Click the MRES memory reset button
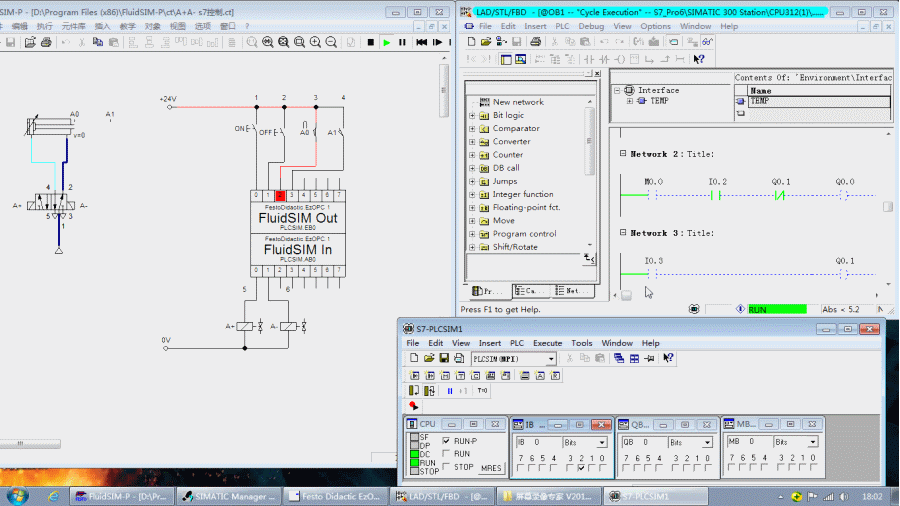The height and width of the screenshot is (506, 900). pos(491,468)
